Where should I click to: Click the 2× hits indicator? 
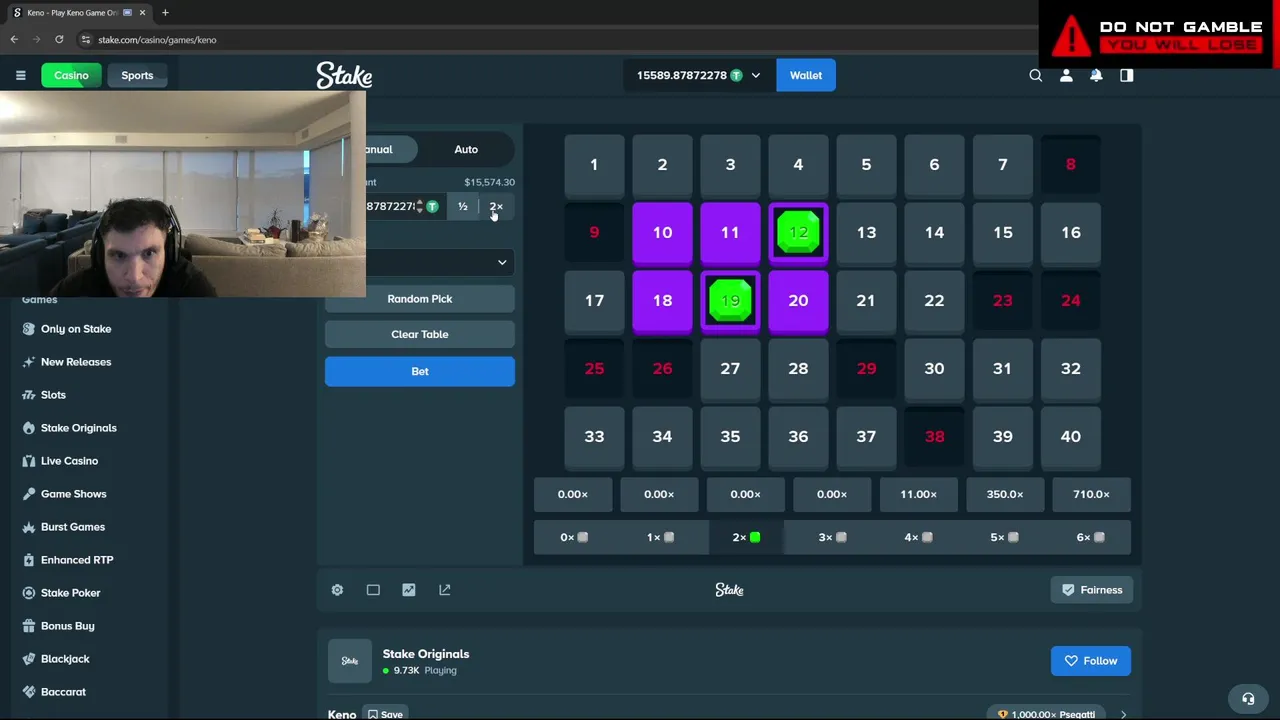point(746,537)
